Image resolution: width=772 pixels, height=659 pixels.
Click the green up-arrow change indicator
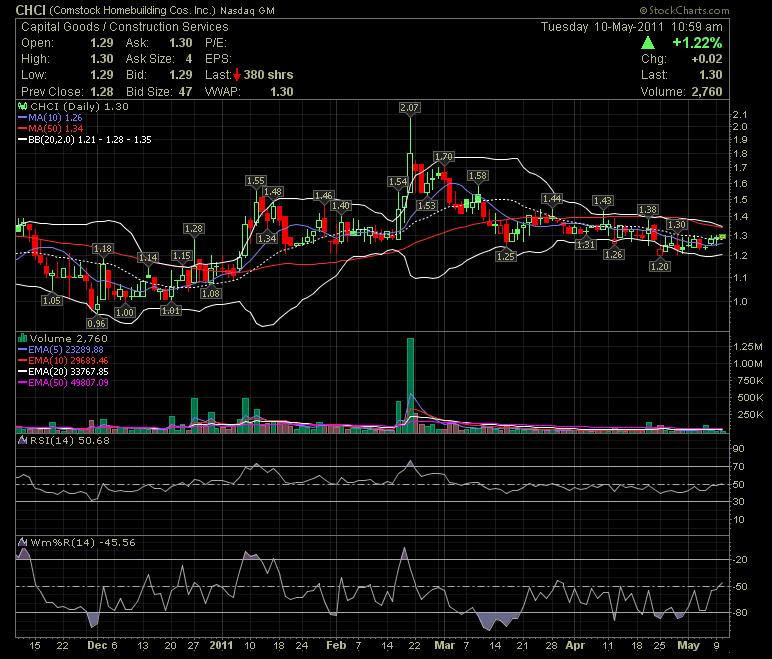[648, 43]
